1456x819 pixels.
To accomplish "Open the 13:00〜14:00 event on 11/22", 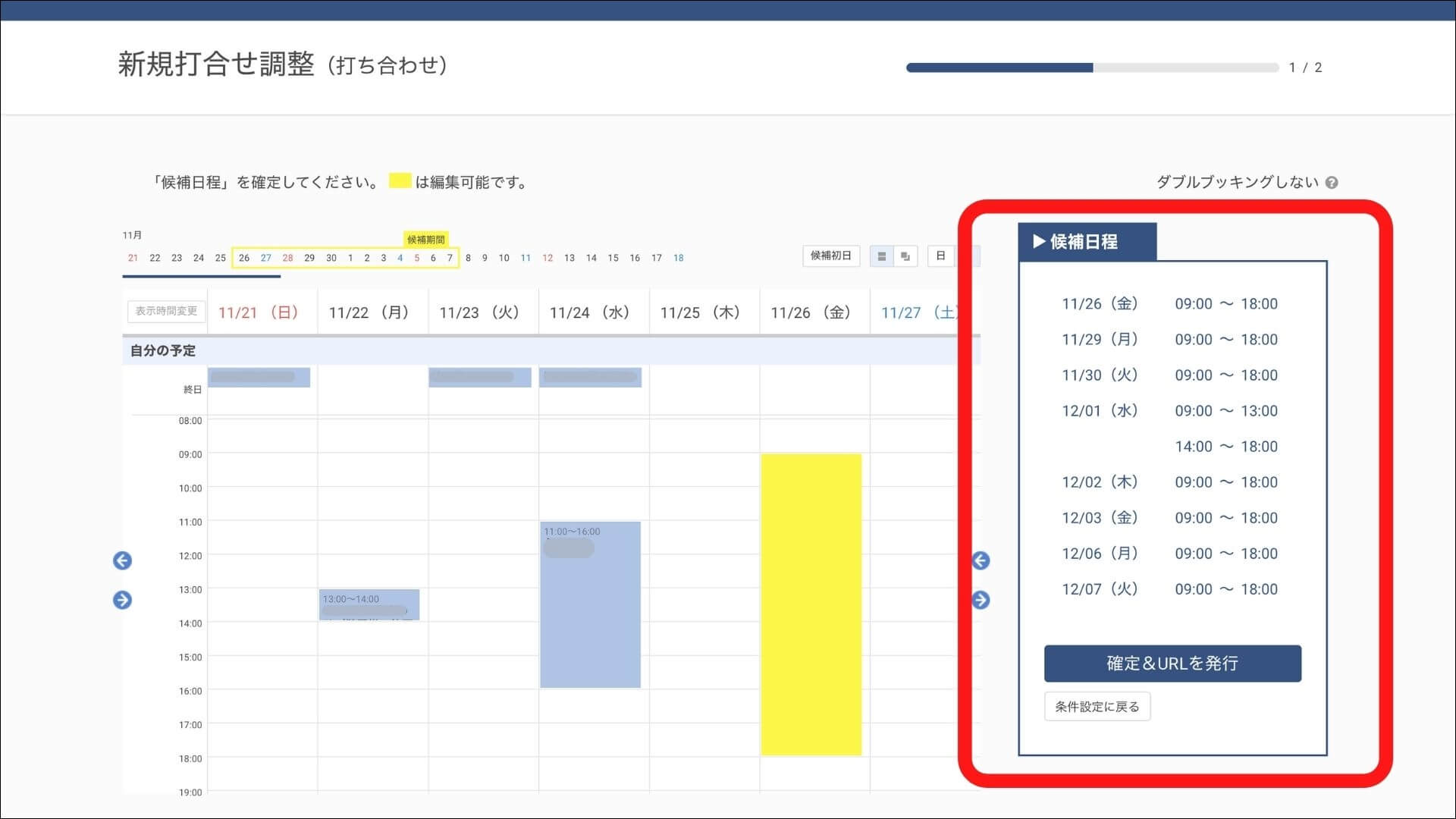I will point(369,604).
